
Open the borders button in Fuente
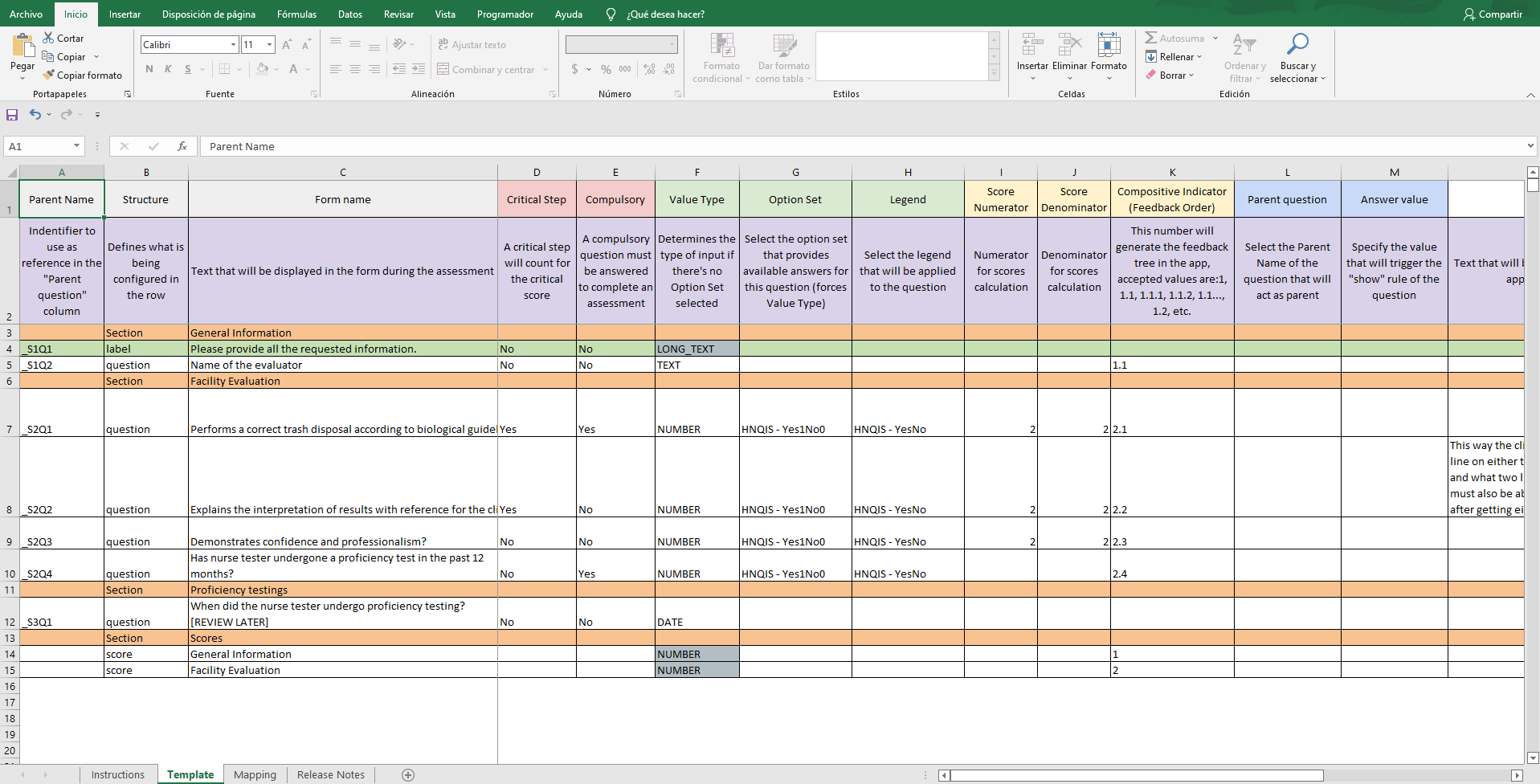click(x=225, y=69)
